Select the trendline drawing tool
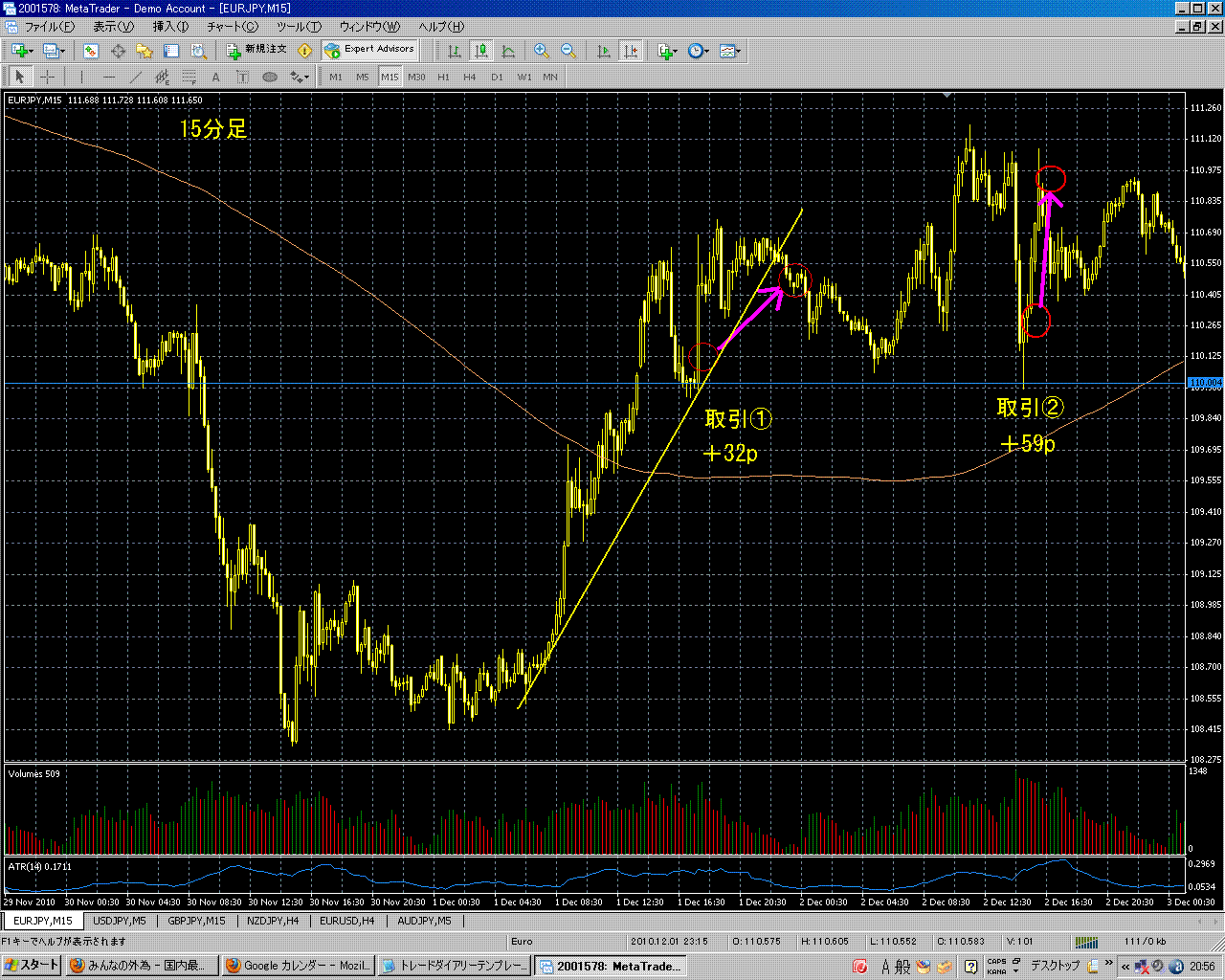The height and width of the screenshot is (980, 1225). (136, 77)
